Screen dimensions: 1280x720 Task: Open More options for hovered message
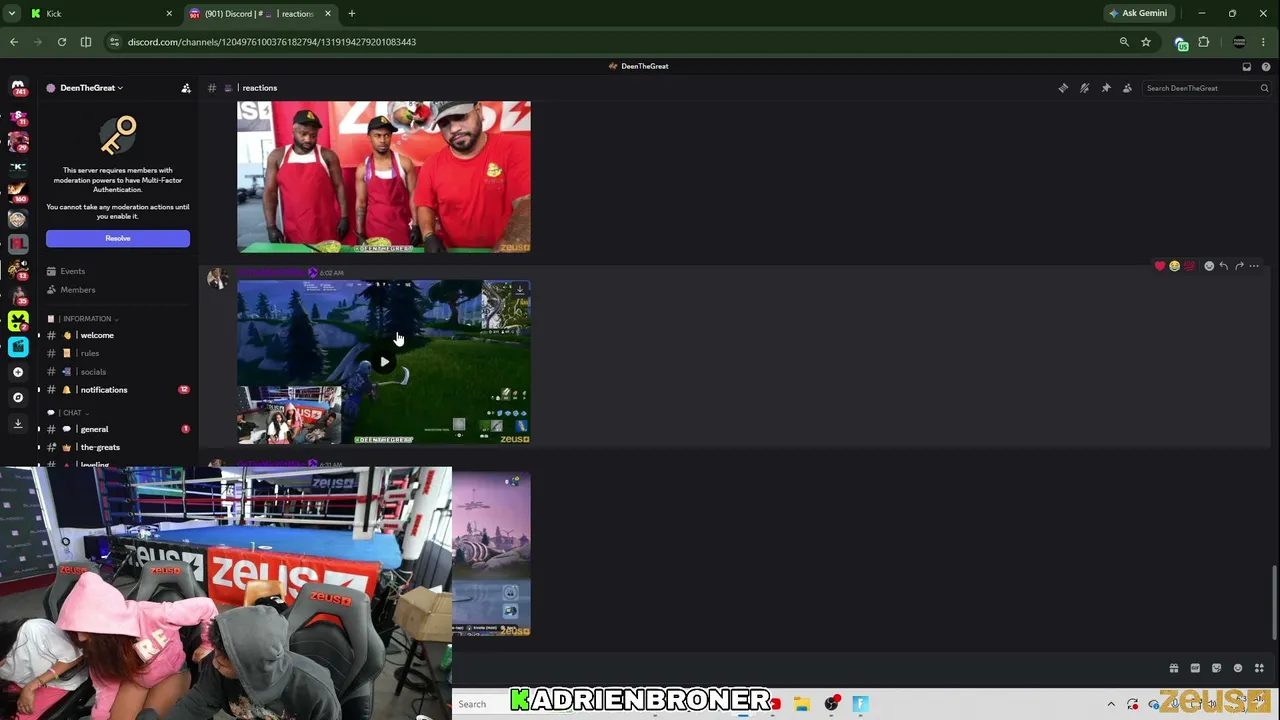point(1254,266)
